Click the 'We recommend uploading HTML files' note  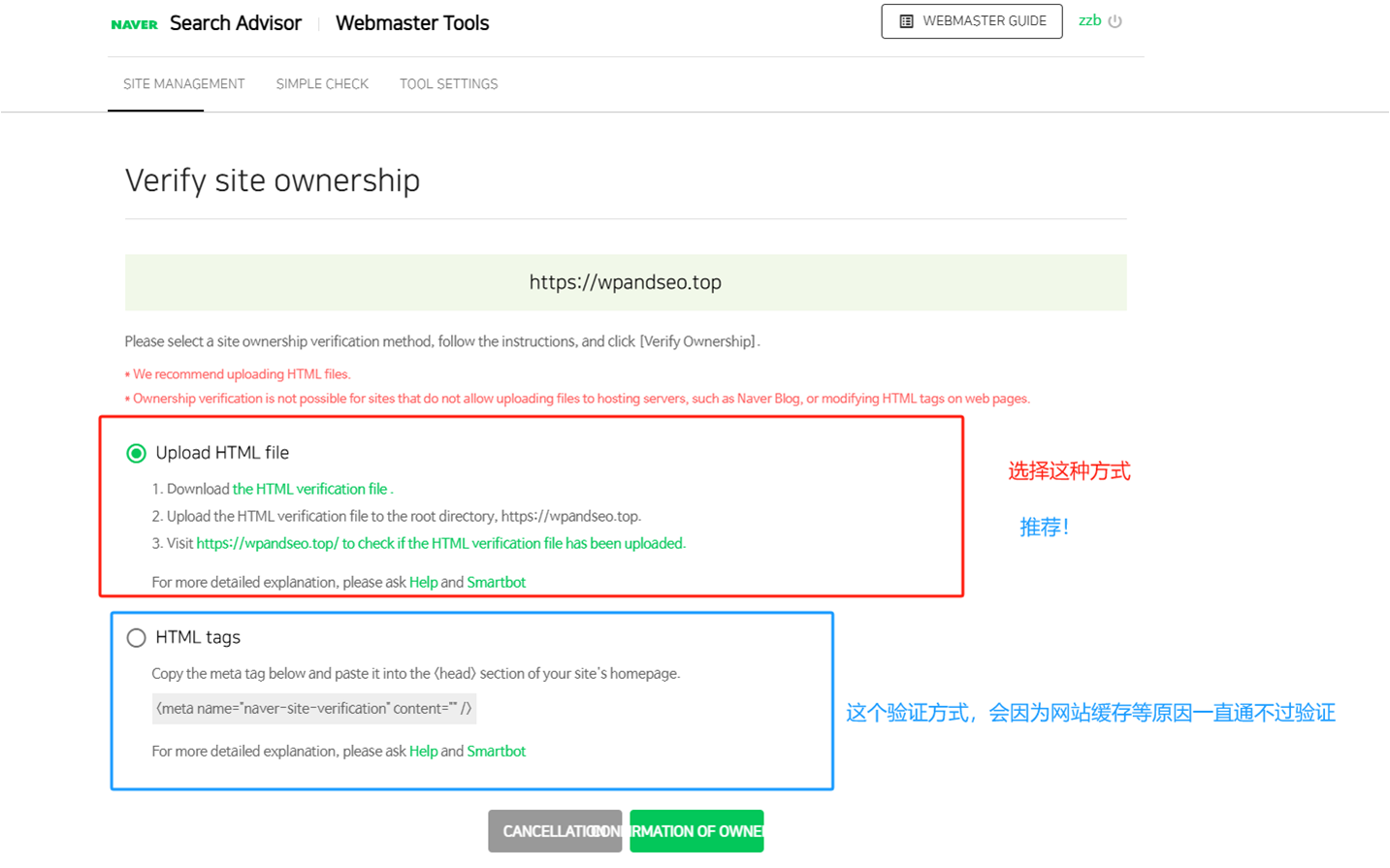pos(239,374)
